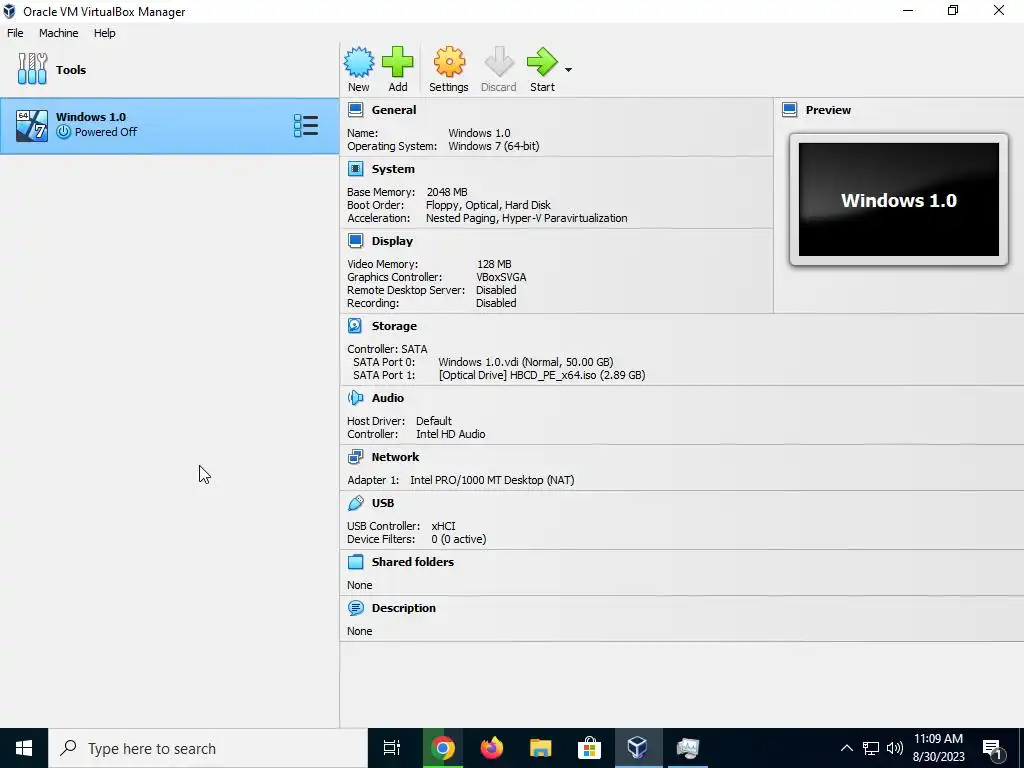This screenshot has height=768, width=1024.
Task: Click the taskbar search box
Action: pos(208,748)
